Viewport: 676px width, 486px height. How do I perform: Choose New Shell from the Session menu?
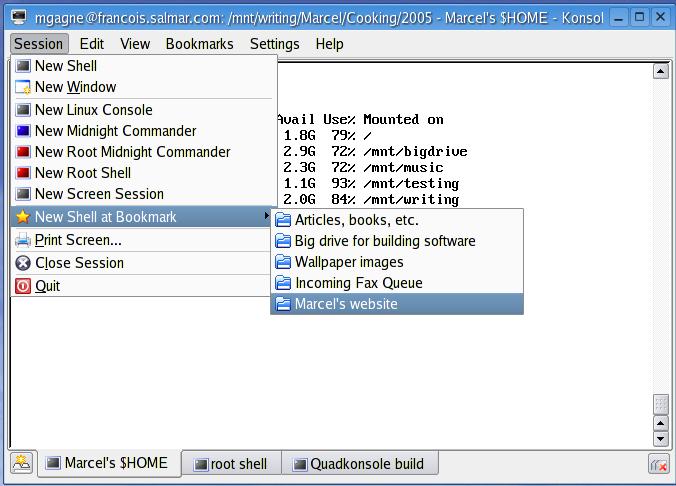[144, 66]
